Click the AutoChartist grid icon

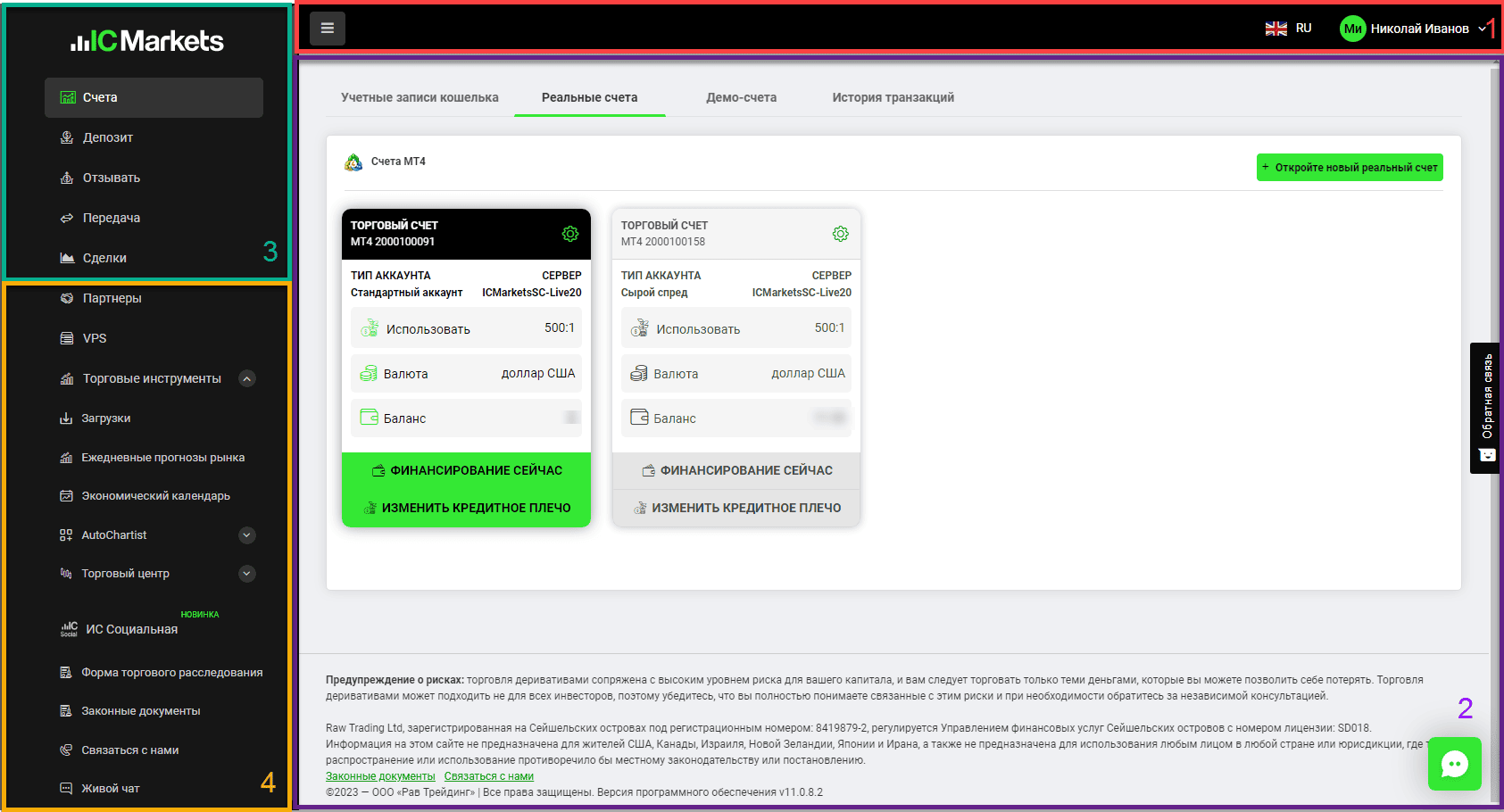pyautogui.click(x=66, y=534)
